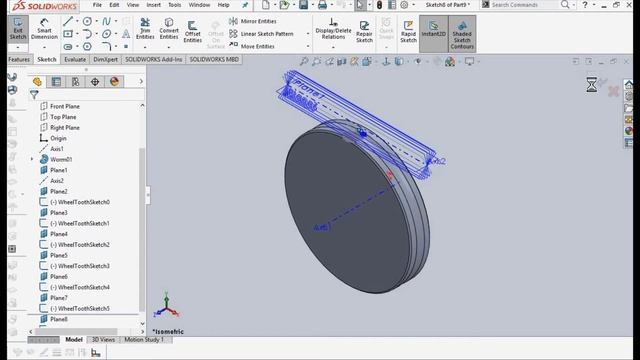Open Move Entities dropdown arrow

pyautogui.click(x=308, y=46)
